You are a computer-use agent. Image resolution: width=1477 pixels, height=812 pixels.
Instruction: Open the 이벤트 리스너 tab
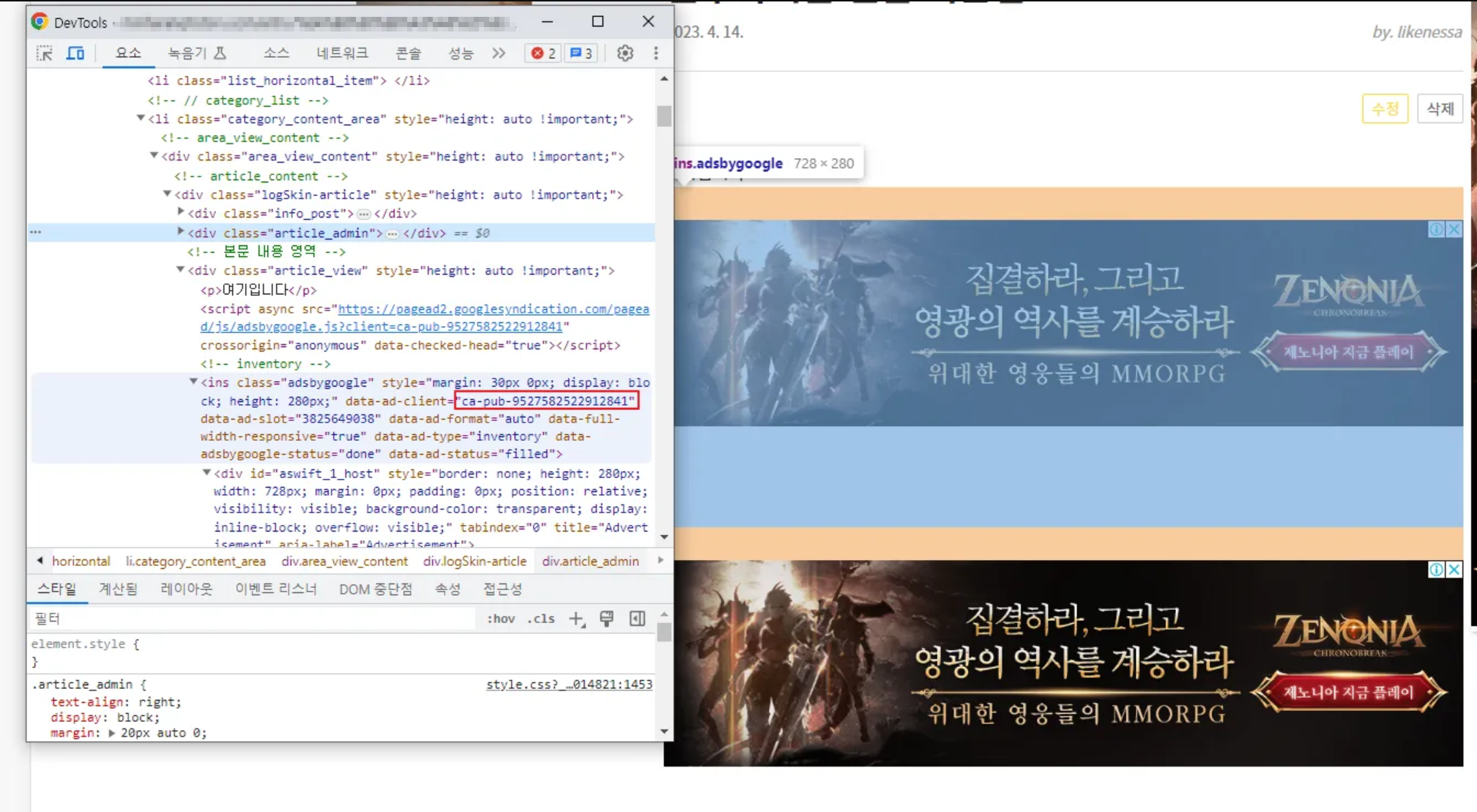click(277, 589)
